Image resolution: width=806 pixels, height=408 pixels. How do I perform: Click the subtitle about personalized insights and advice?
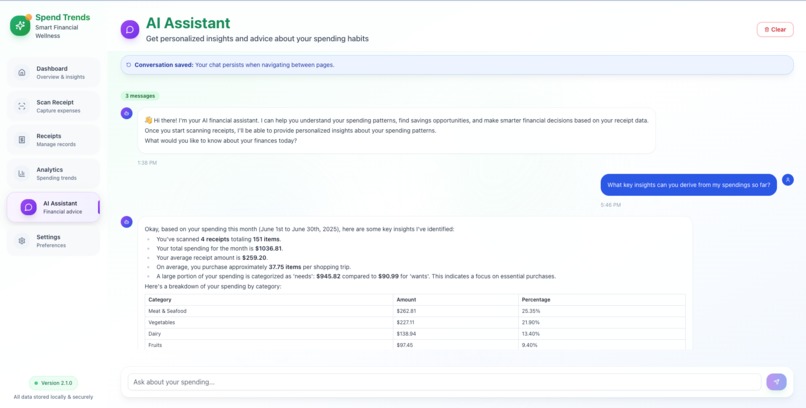pyautogui.click(x=257, y=39)
